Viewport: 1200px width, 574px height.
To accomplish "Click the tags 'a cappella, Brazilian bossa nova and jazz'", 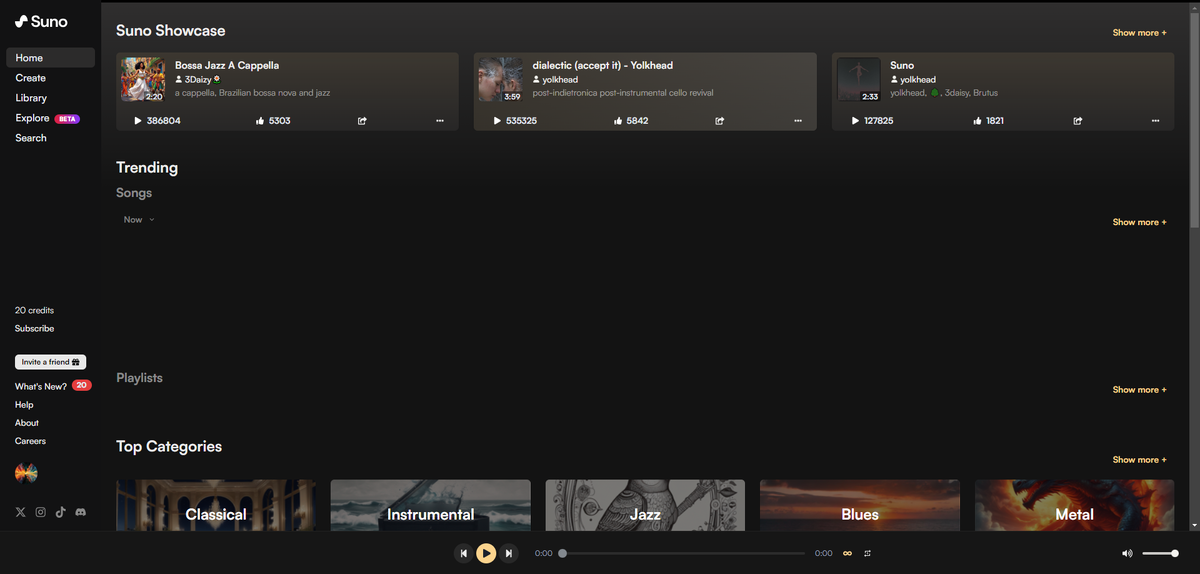I will coord(252,93).
